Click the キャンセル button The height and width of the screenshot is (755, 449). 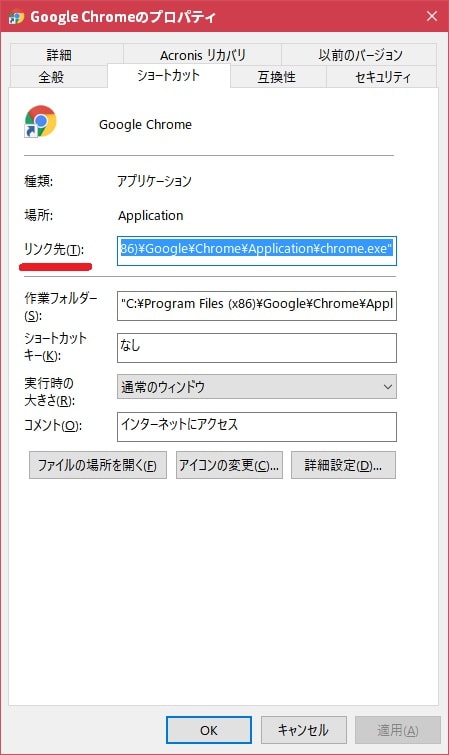pyautogui.click(x=304, y=730)
